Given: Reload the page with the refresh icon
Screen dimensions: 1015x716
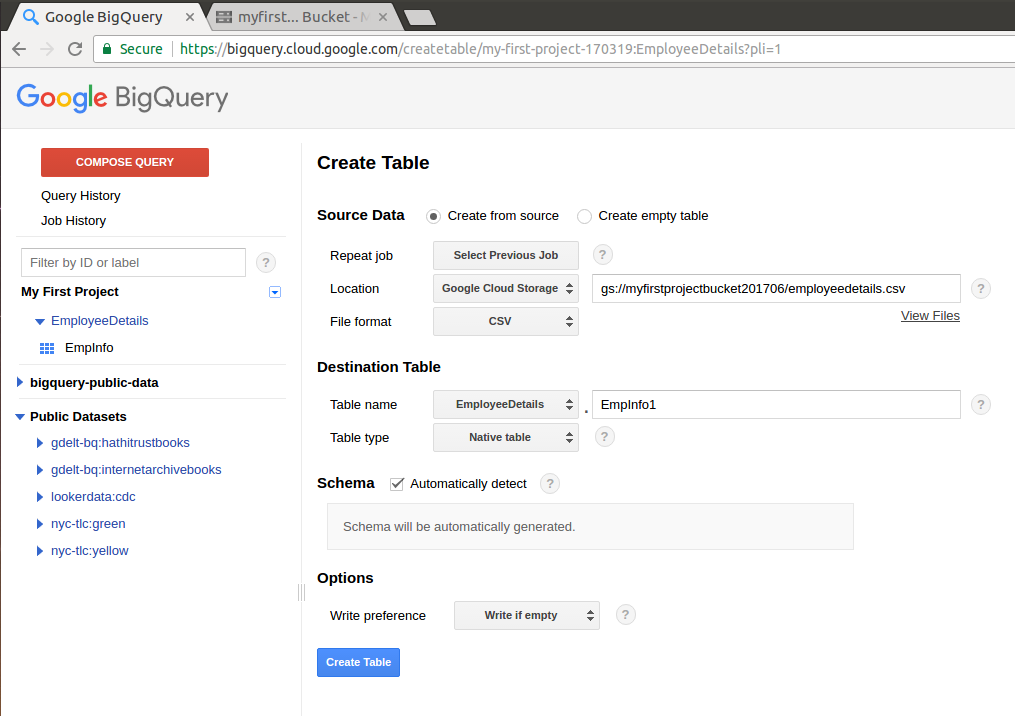Looking at the screenshot, I should click(x=75, y=49).
